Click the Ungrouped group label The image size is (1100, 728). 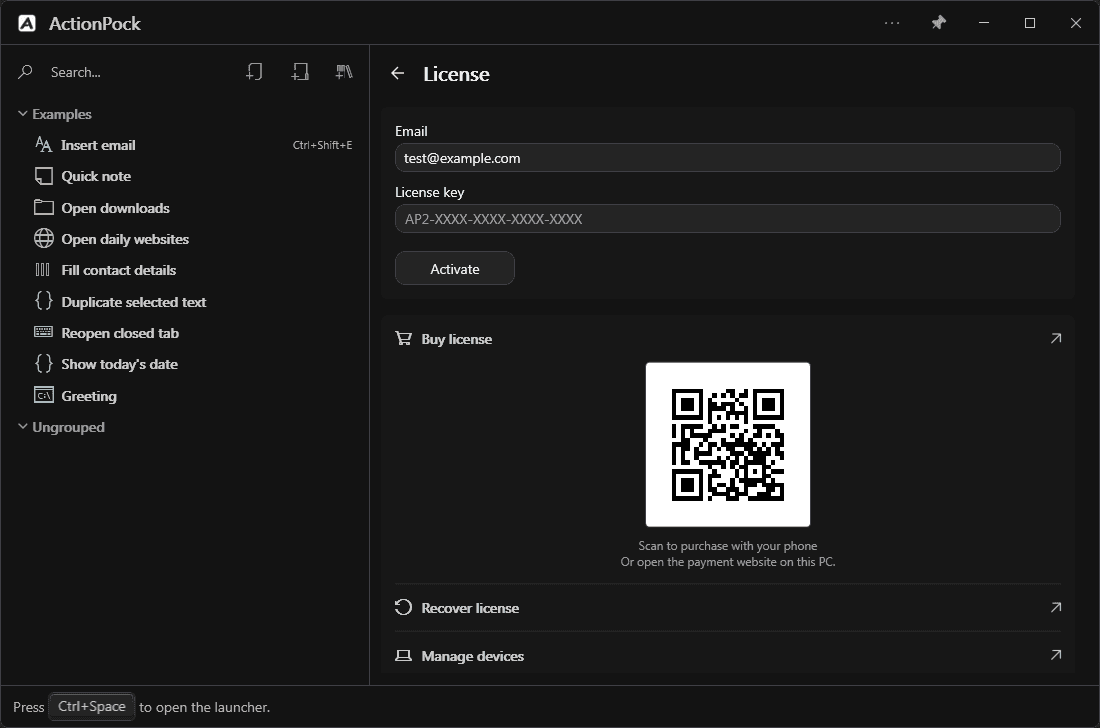click(x=68, y=427)
